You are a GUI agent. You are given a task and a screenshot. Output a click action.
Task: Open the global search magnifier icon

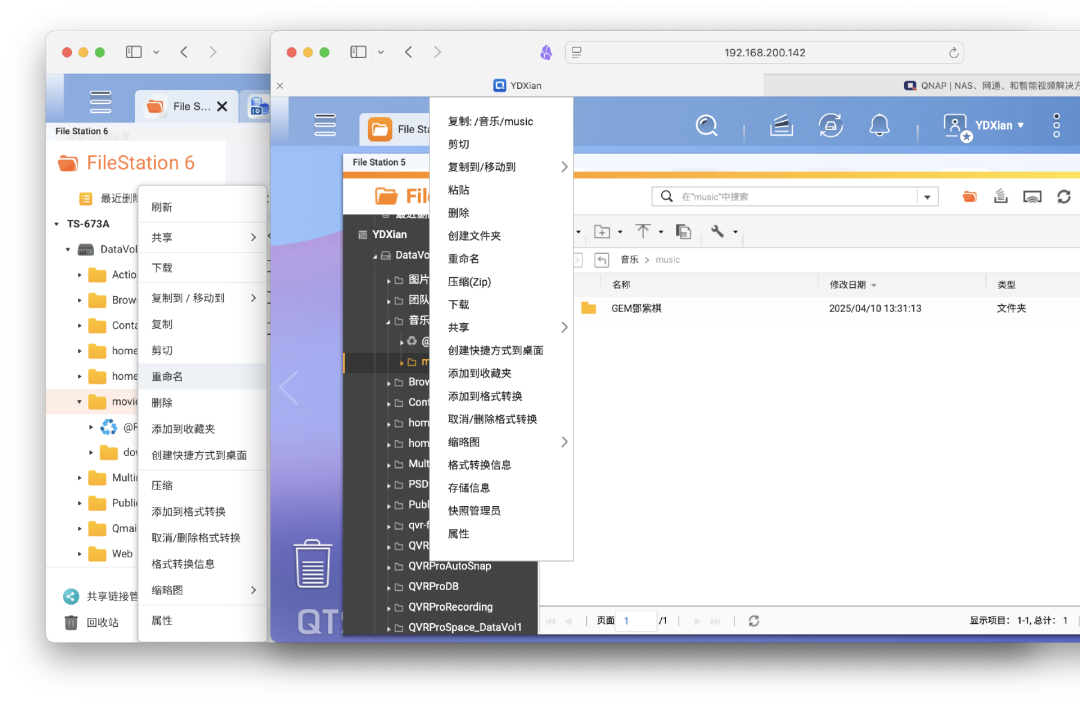(706, 126)
